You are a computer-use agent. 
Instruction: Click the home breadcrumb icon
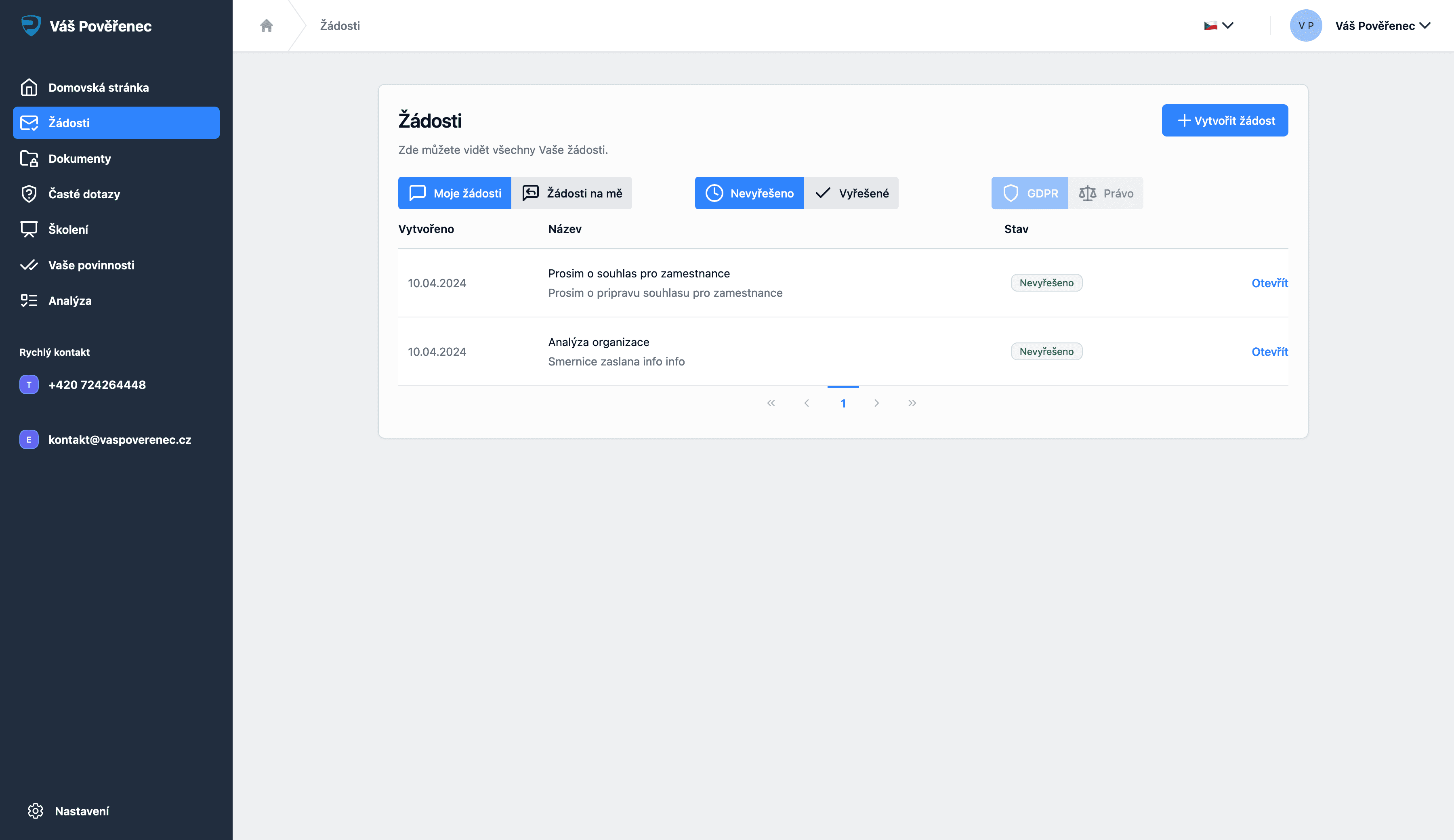click(x=266, y=25)
